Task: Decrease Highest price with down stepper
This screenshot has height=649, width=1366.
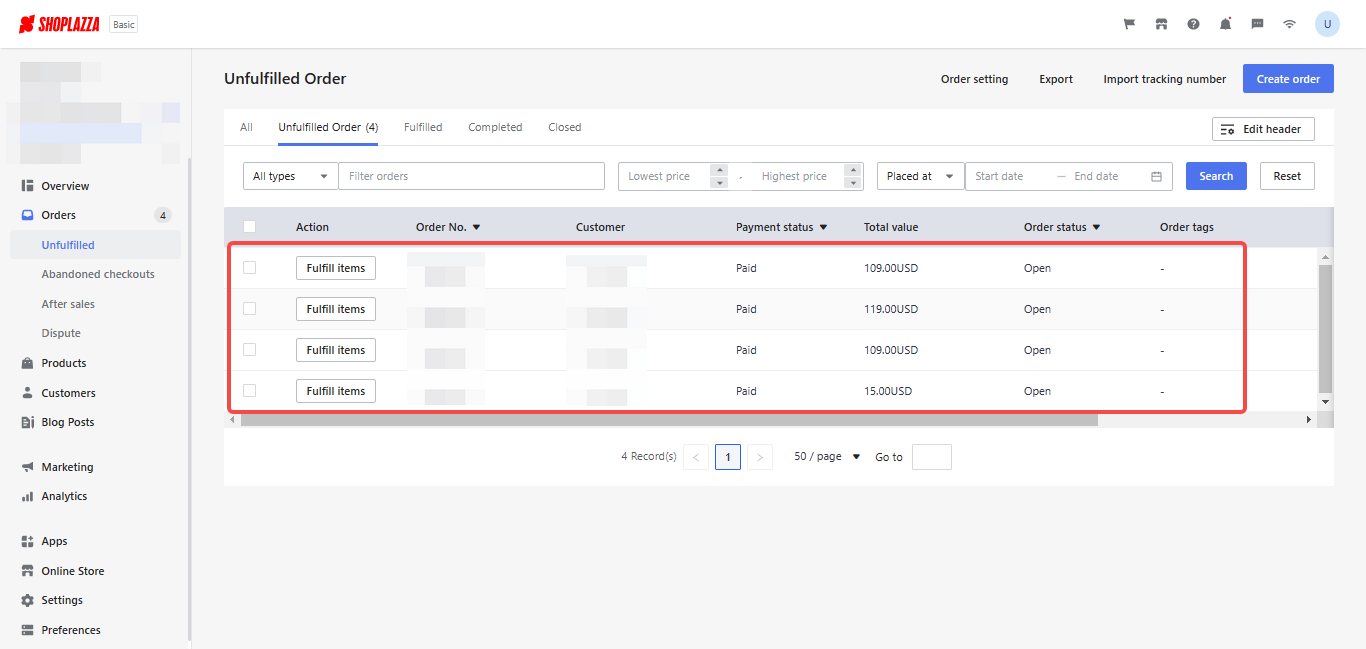Action: [x=853, y=183]
